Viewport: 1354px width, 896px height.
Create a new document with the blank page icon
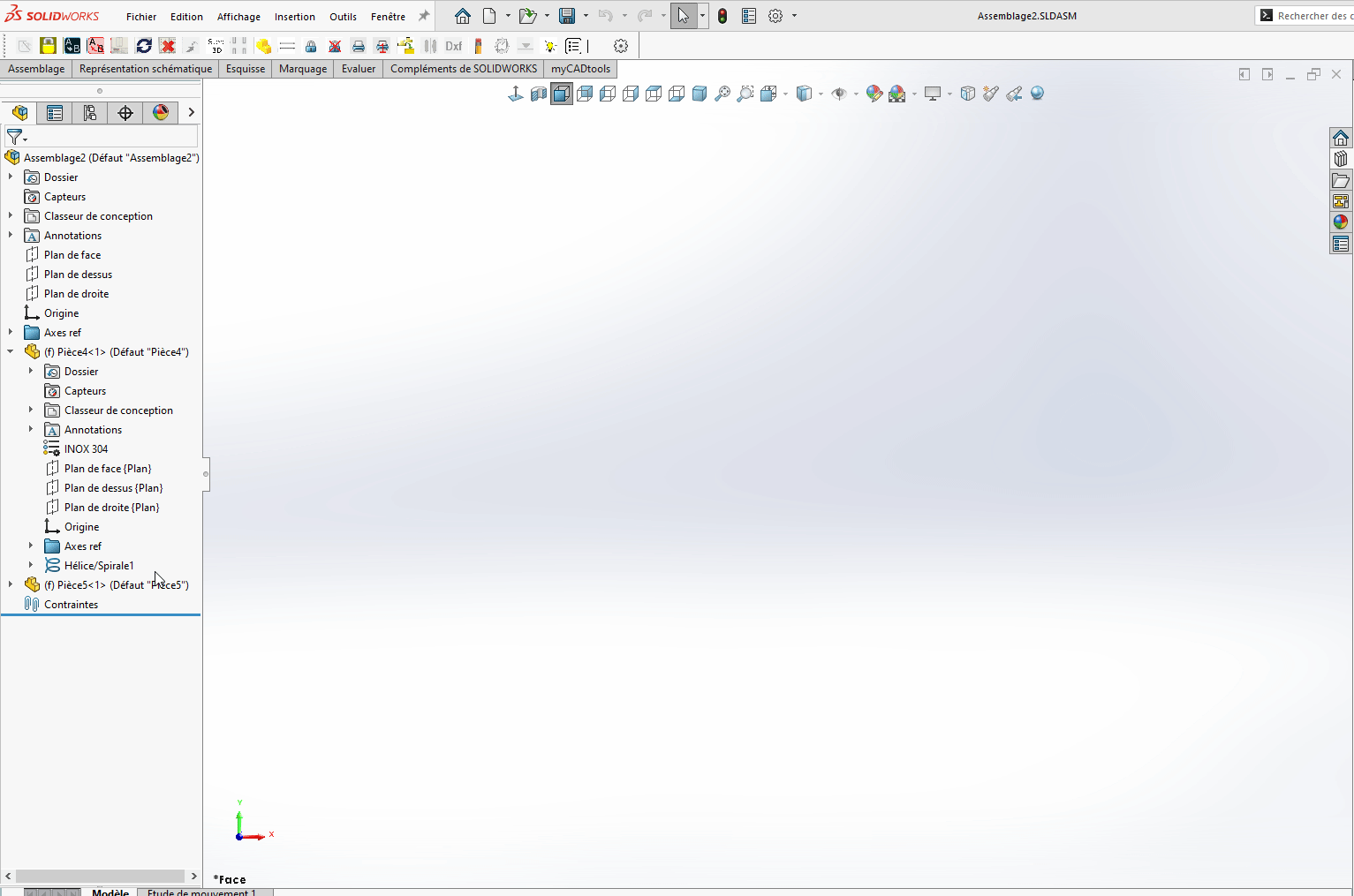tap(489, 16)
